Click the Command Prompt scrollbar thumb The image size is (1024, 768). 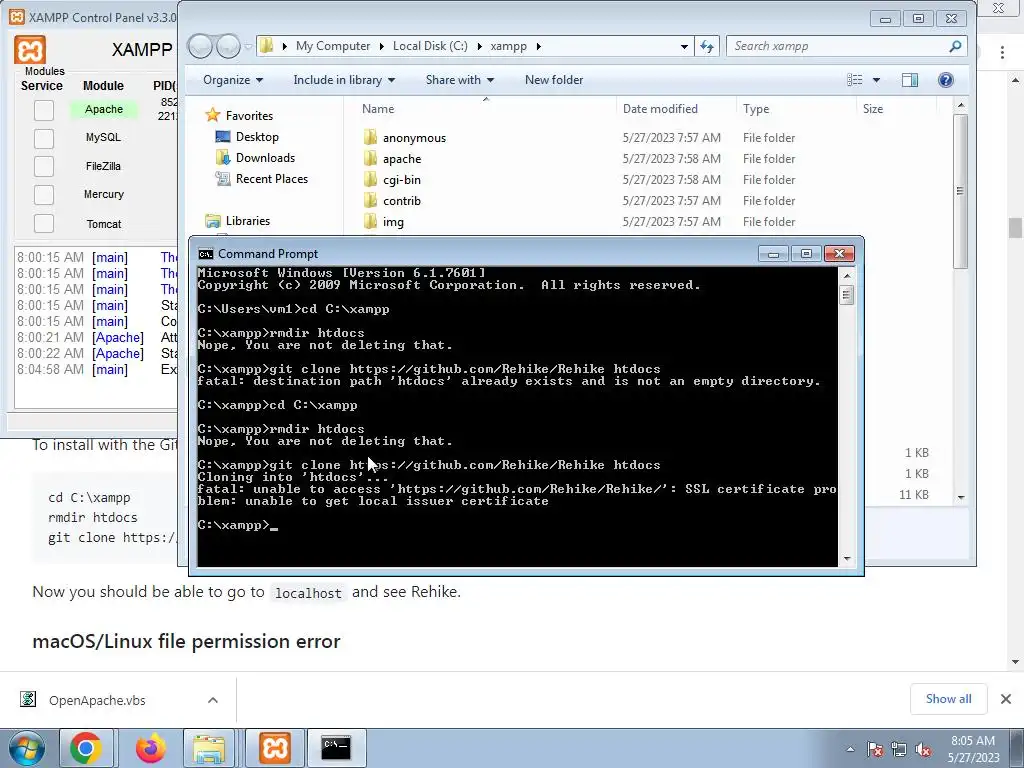coord(846,295)
